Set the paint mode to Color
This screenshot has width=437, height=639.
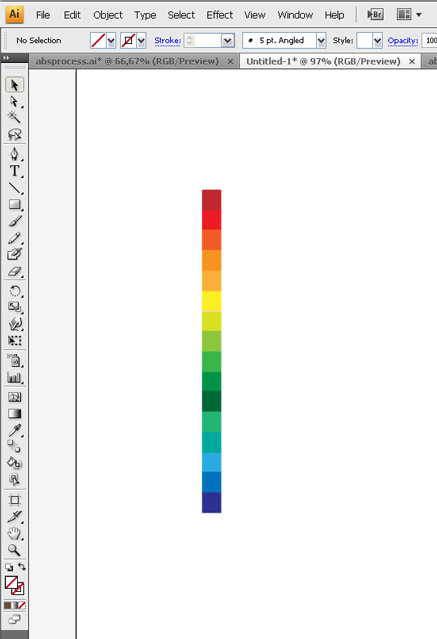pyautogui.click(x=7, y=606)
